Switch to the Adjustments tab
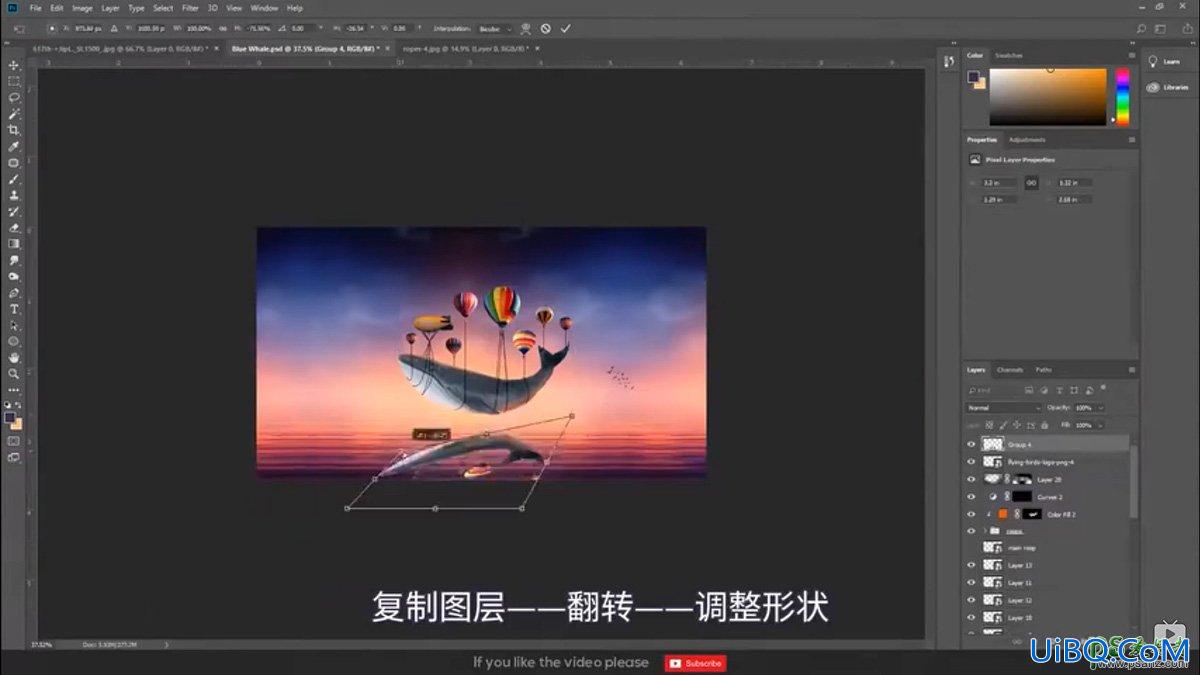 [x=1027, y=140]
